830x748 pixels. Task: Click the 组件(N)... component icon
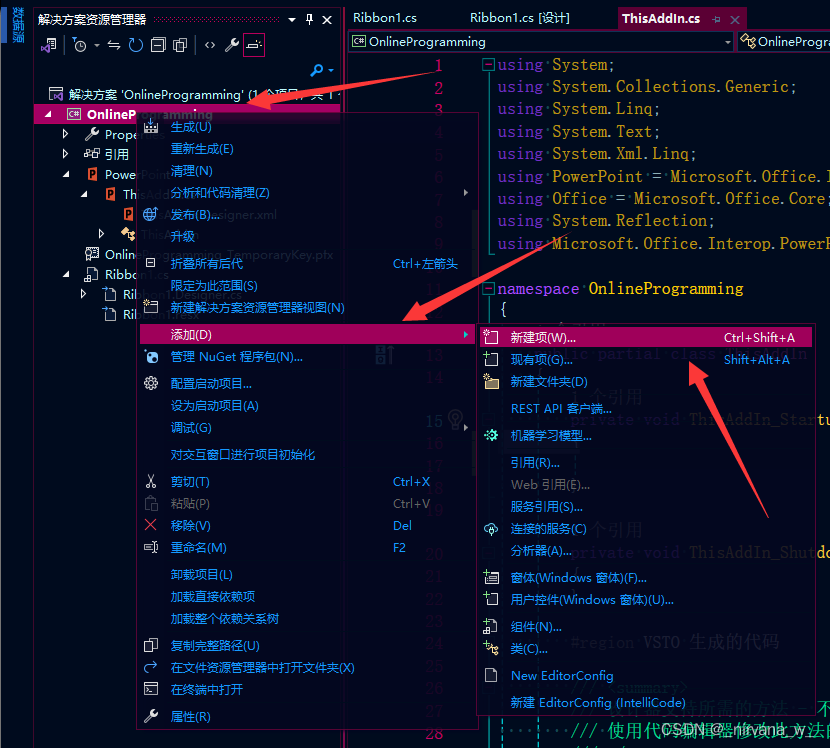491,627
